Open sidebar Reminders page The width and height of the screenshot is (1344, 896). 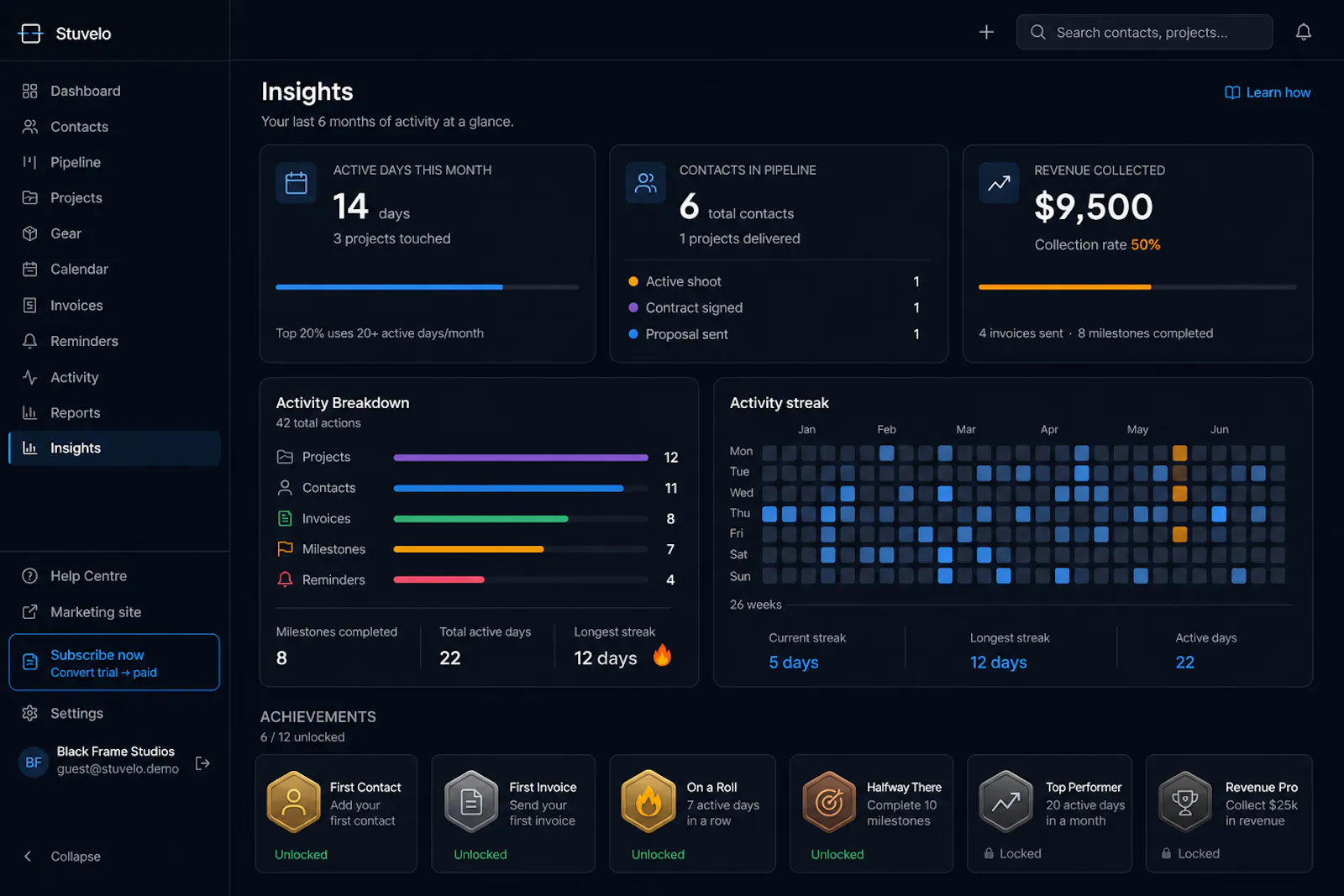tap(114, 341)
